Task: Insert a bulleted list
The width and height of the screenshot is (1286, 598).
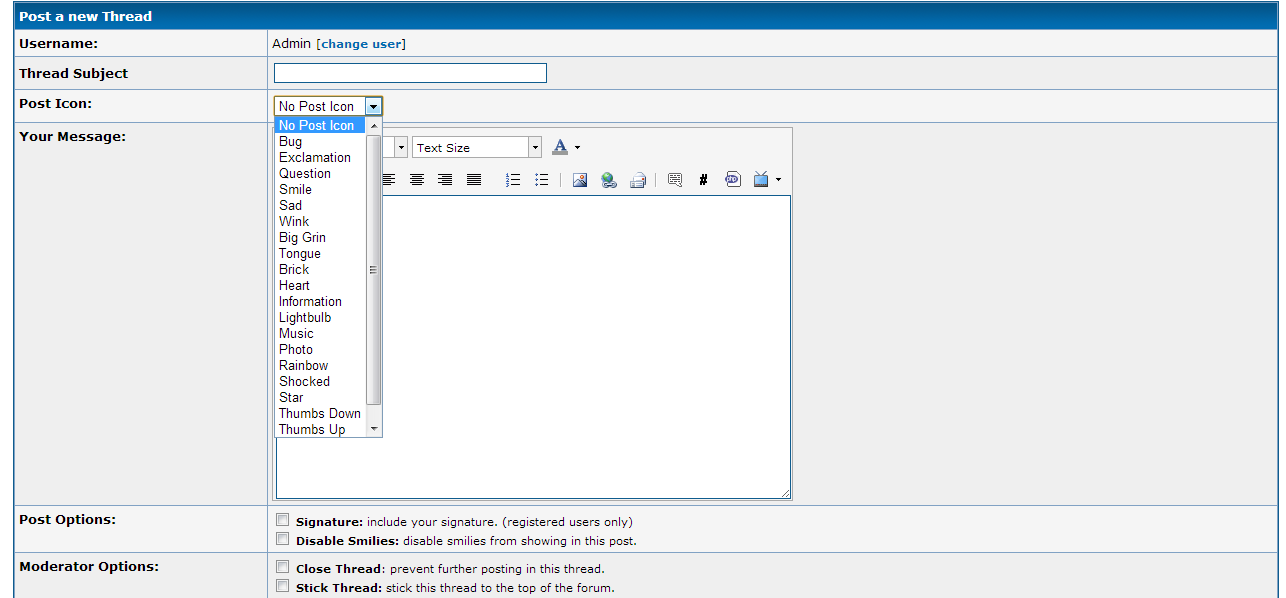Action: coord(541,180)
